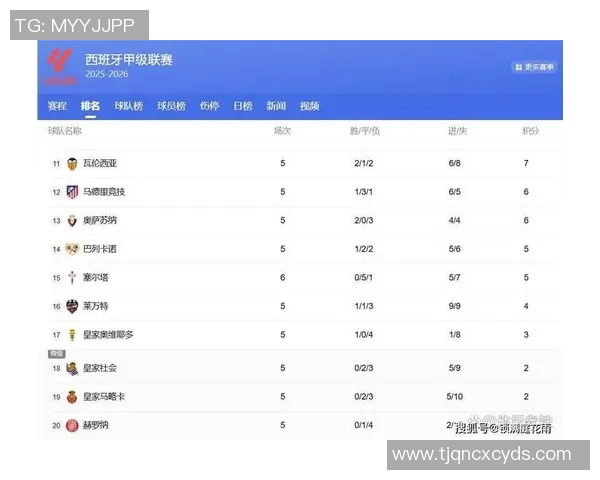Viewport: 600px width, 480px height.
Task: Click the 进/失 column header
Action: tap(458, 131)
